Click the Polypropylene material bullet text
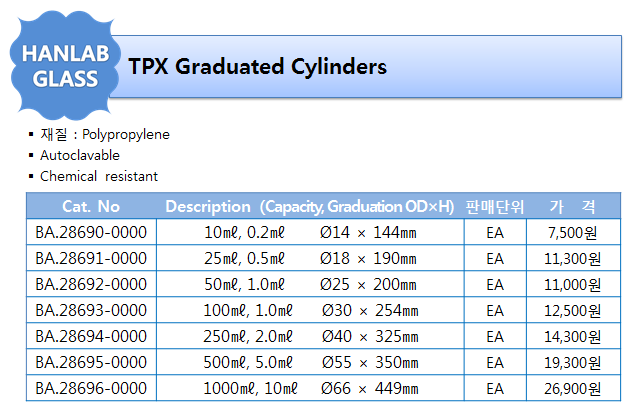Image resolution: width=640 pixels, height=418 pixels. tap(105, 134)
